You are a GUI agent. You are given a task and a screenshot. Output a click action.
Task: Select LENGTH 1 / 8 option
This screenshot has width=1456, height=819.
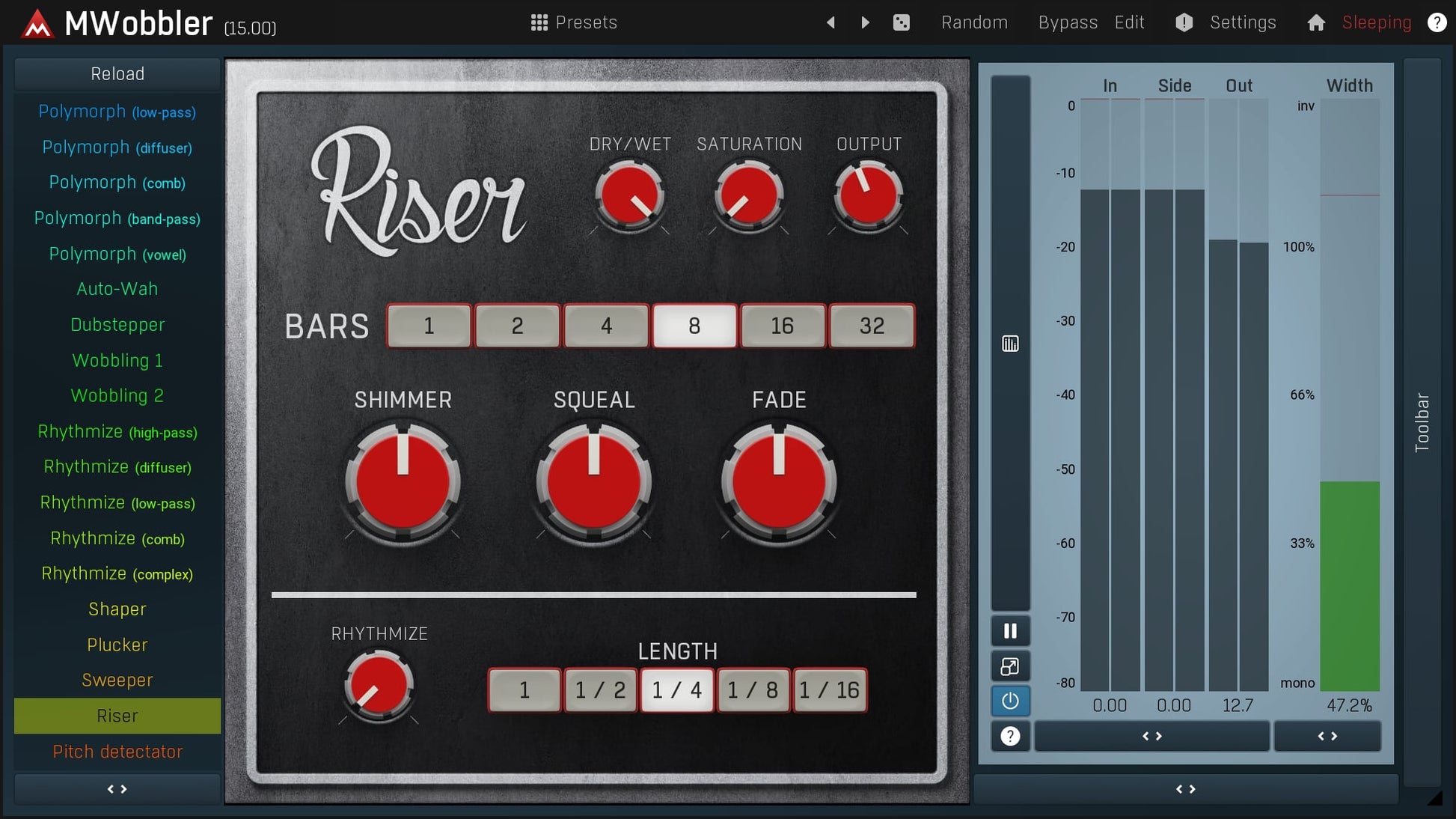753,689
